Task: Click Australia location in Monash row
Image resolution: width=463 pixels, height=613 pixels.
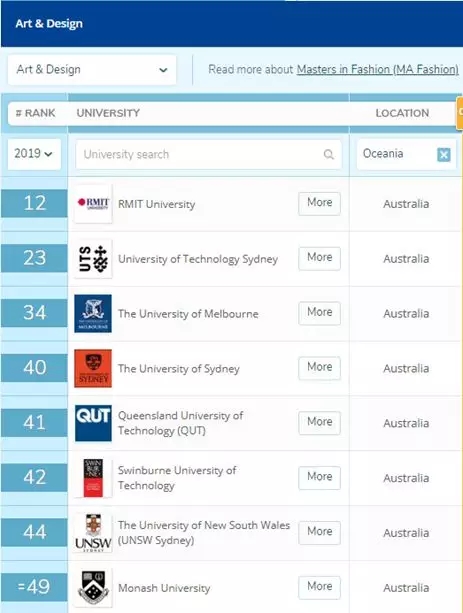Action: [406, 588]
